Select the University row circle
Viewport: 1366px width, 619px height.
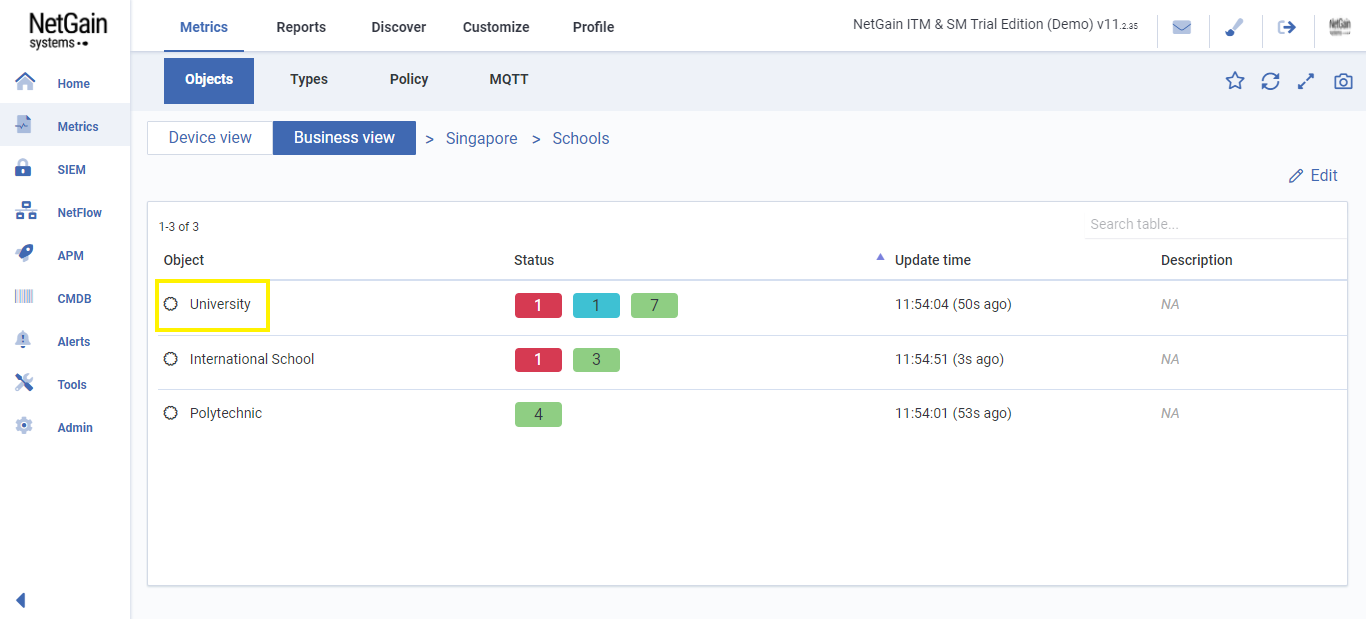point(171,304)
